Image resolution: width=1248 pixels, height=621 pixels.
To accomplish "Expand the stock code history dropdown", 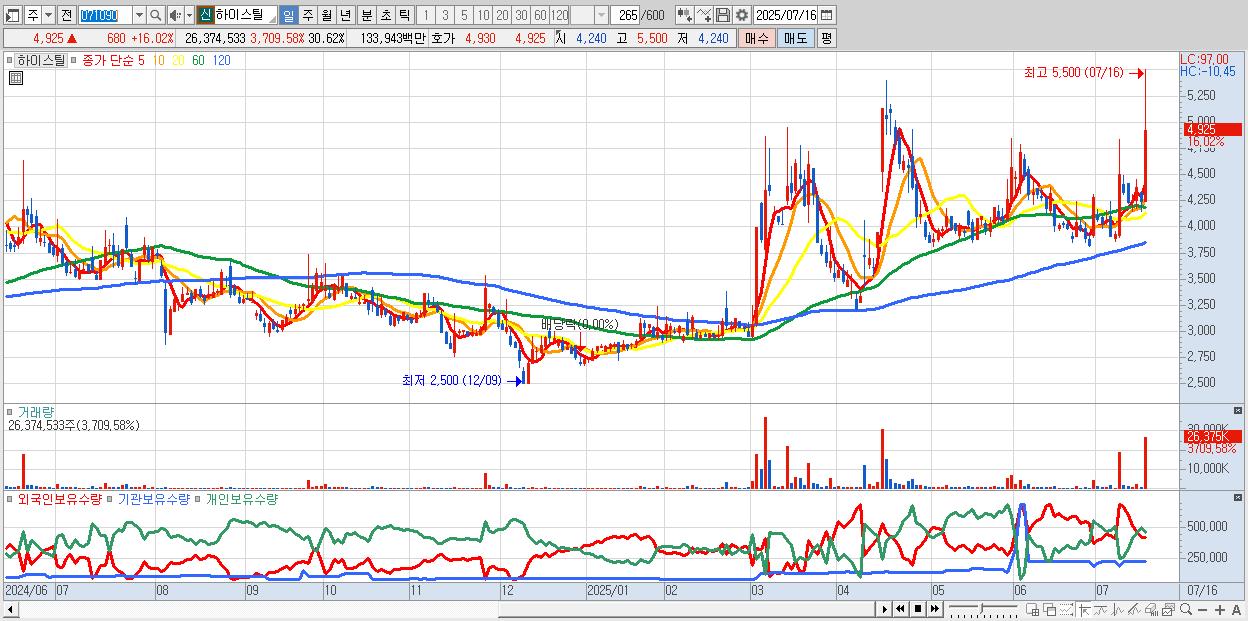I will [139, 15].
